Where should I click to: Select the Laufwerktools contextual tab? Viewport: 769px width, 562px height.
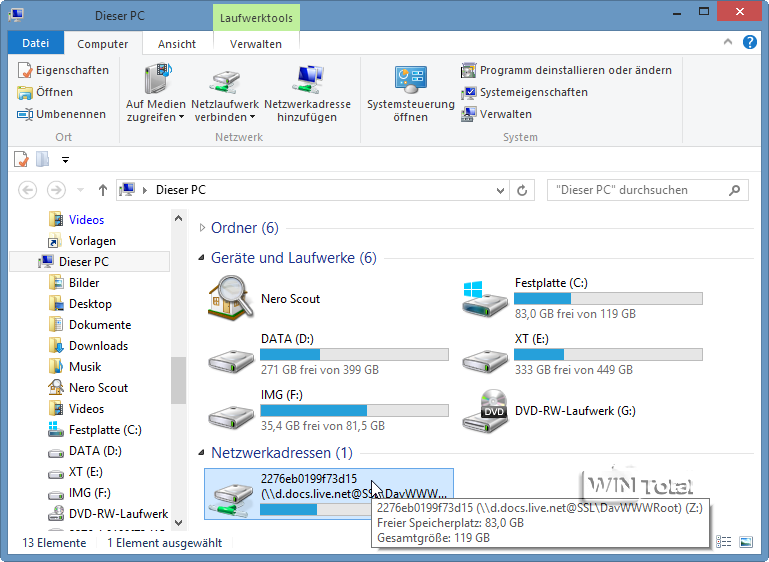256,18
